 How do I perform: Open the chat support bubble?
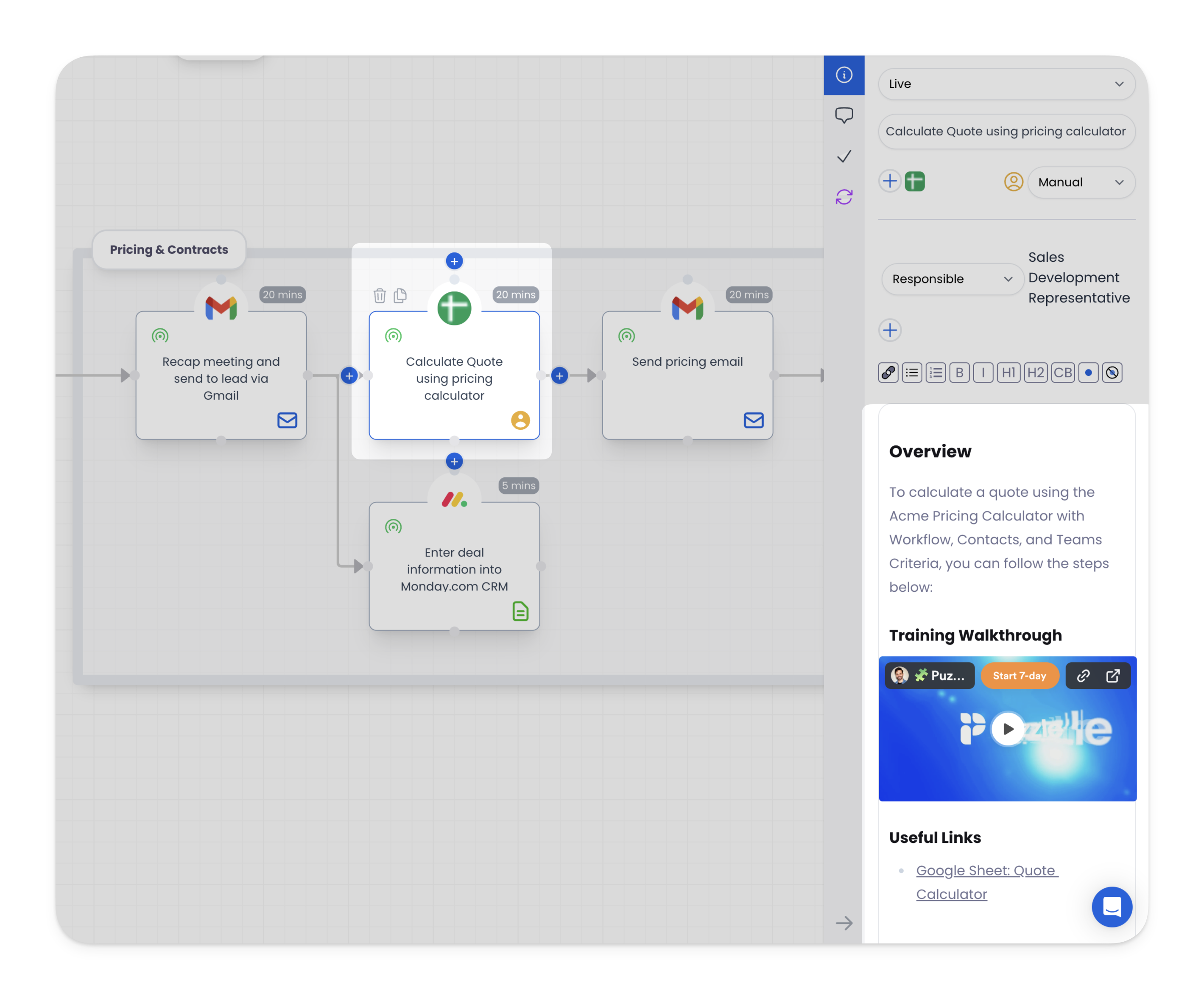pyautogui.click(x=1112, y=907)
